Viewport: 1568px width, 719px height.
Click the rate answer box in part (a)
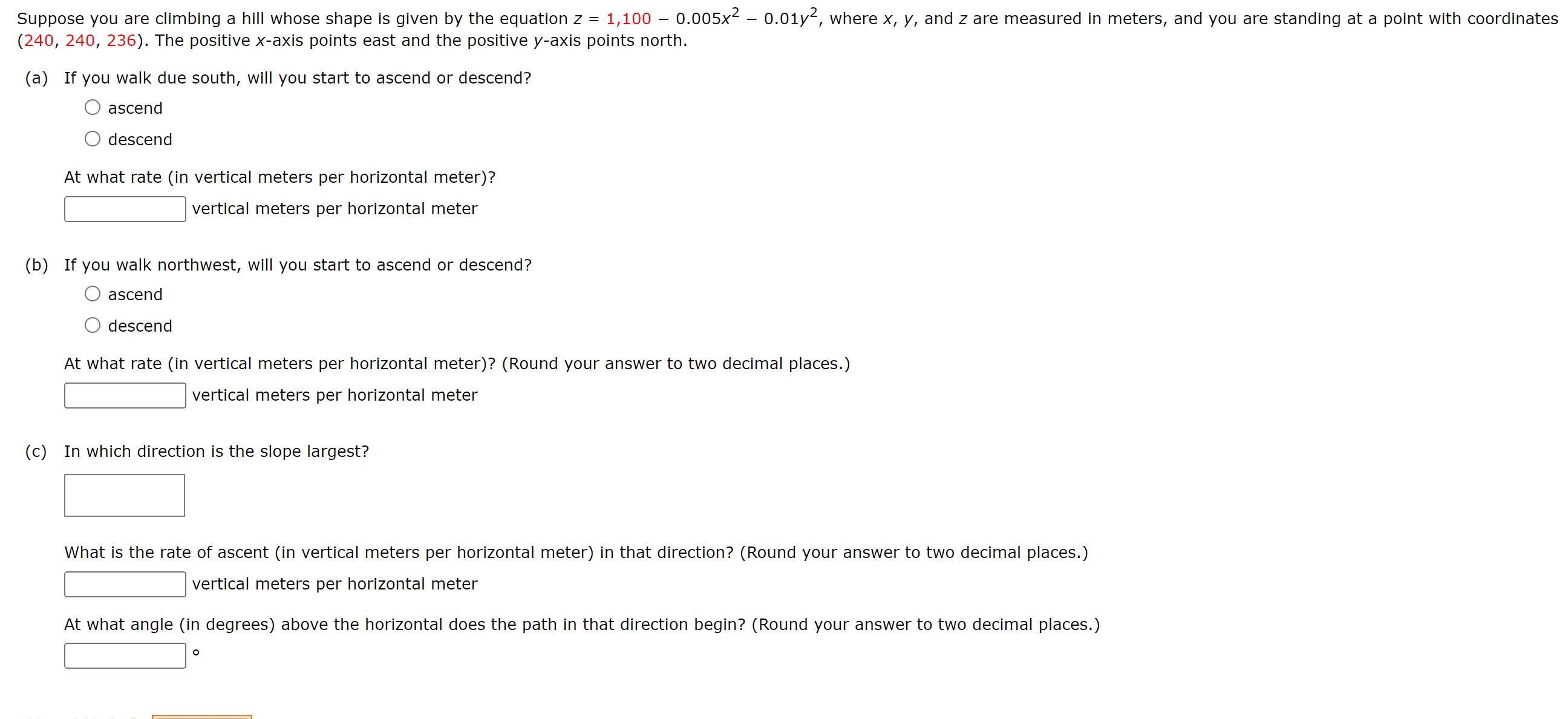[x=124, y=209]
